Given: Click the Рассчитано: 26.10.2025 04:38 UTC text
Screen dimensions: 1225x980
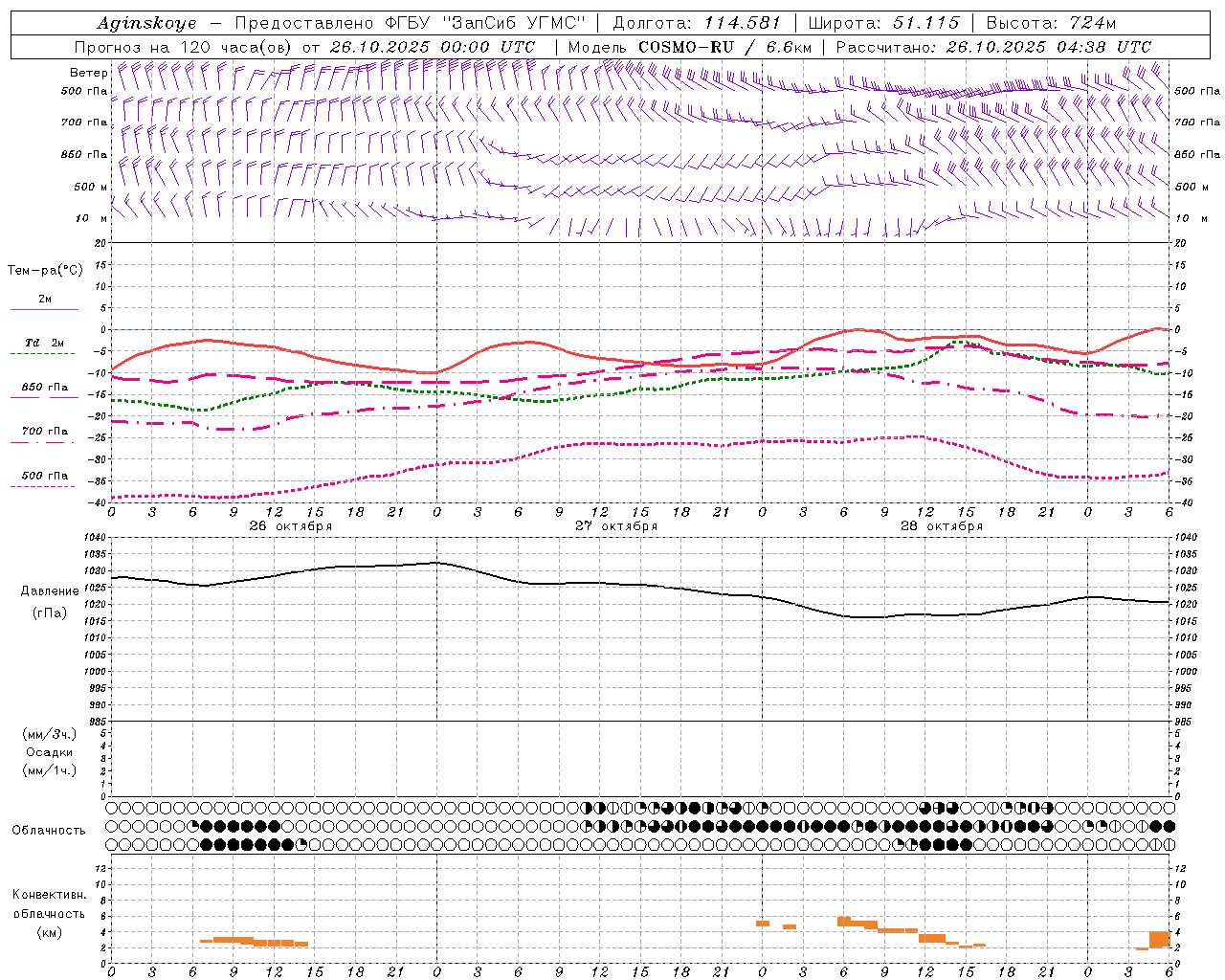Looking at the screenshot, I should [993, 47].
